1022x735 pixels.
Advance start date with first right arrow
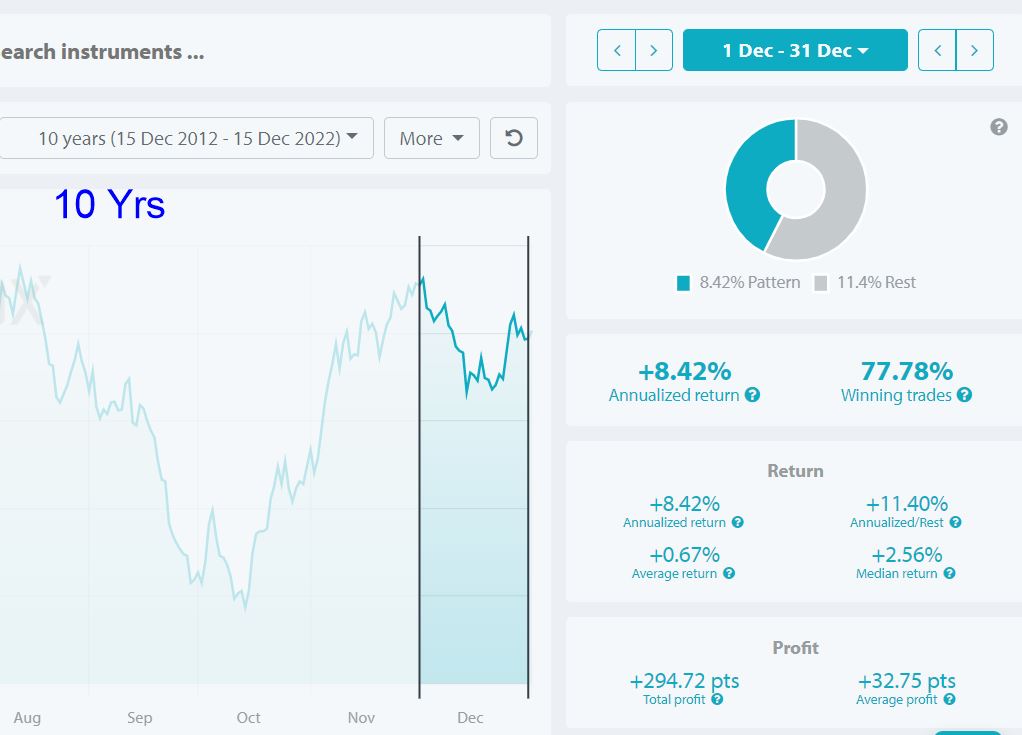point(654,50)
